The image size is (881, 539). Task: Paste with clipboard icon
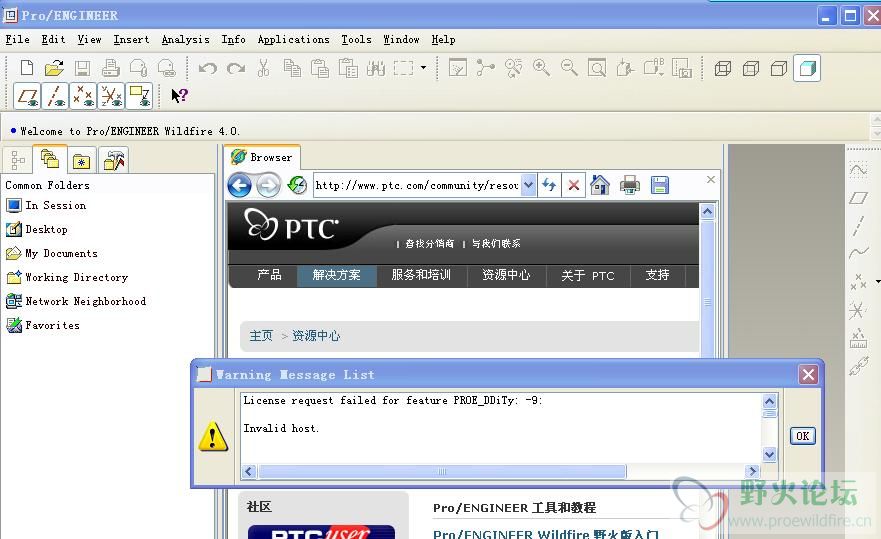[320, 68]
